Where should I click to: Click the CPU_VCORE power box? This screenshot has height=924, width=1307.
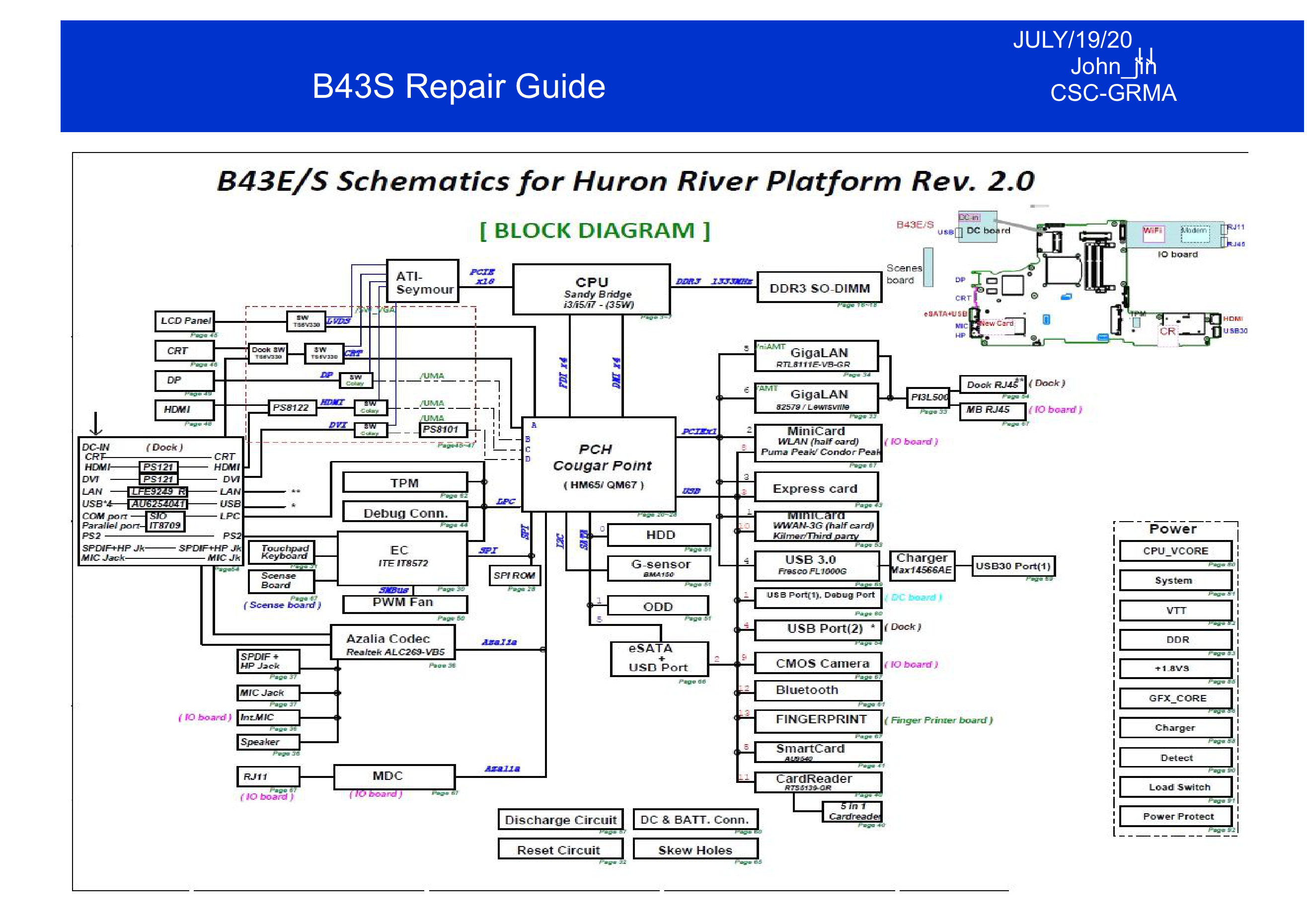(x=1175, y=550)
